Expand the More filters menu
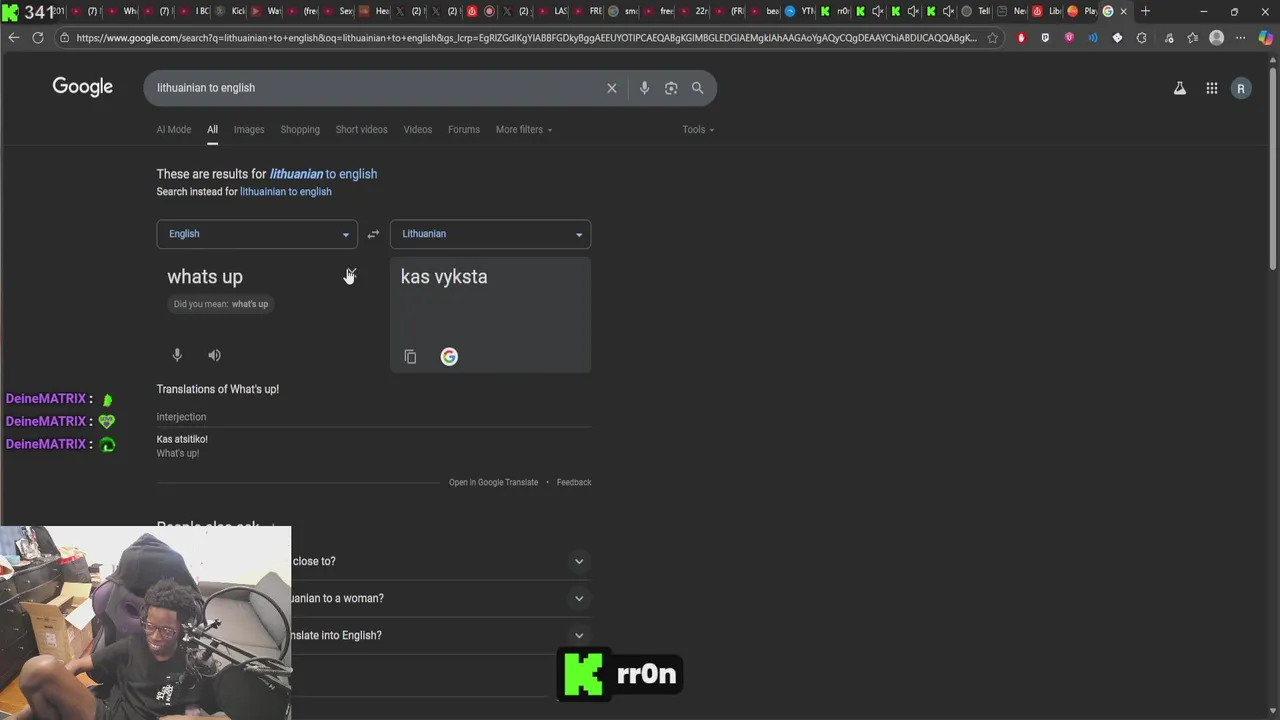Screen dimensions: 1280x720 point(523,130)
